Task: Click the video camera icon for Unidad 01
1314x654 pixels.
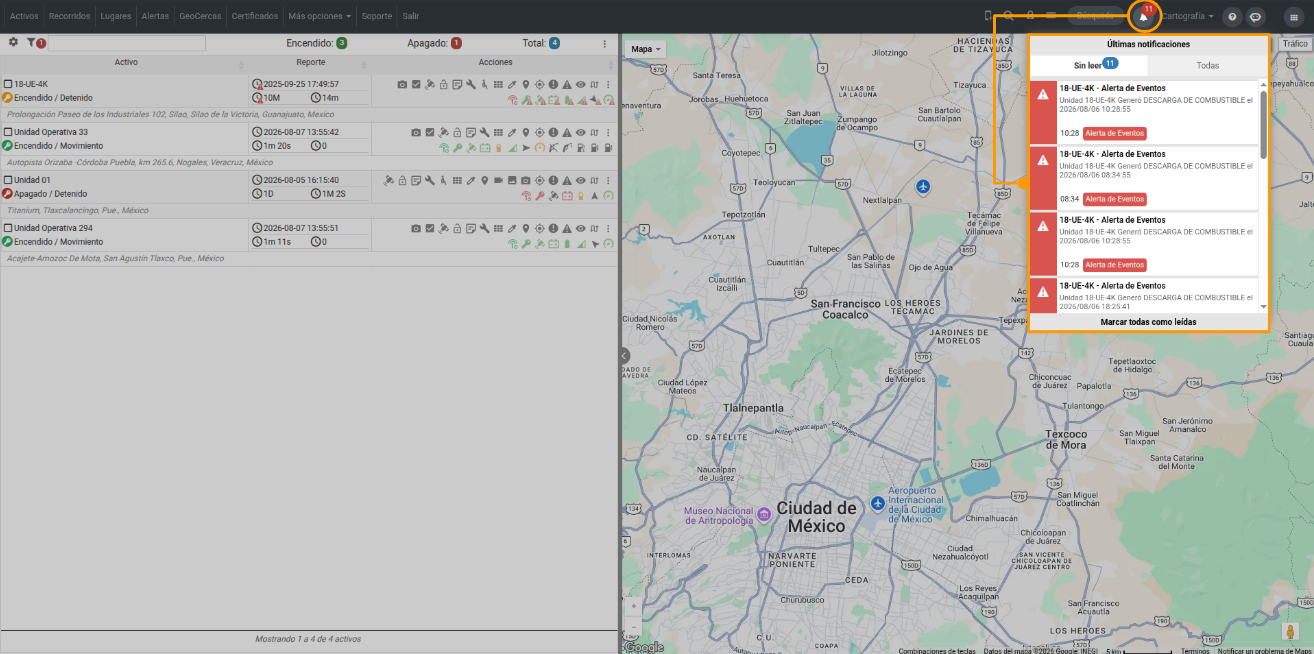Action: click(497, 180)
